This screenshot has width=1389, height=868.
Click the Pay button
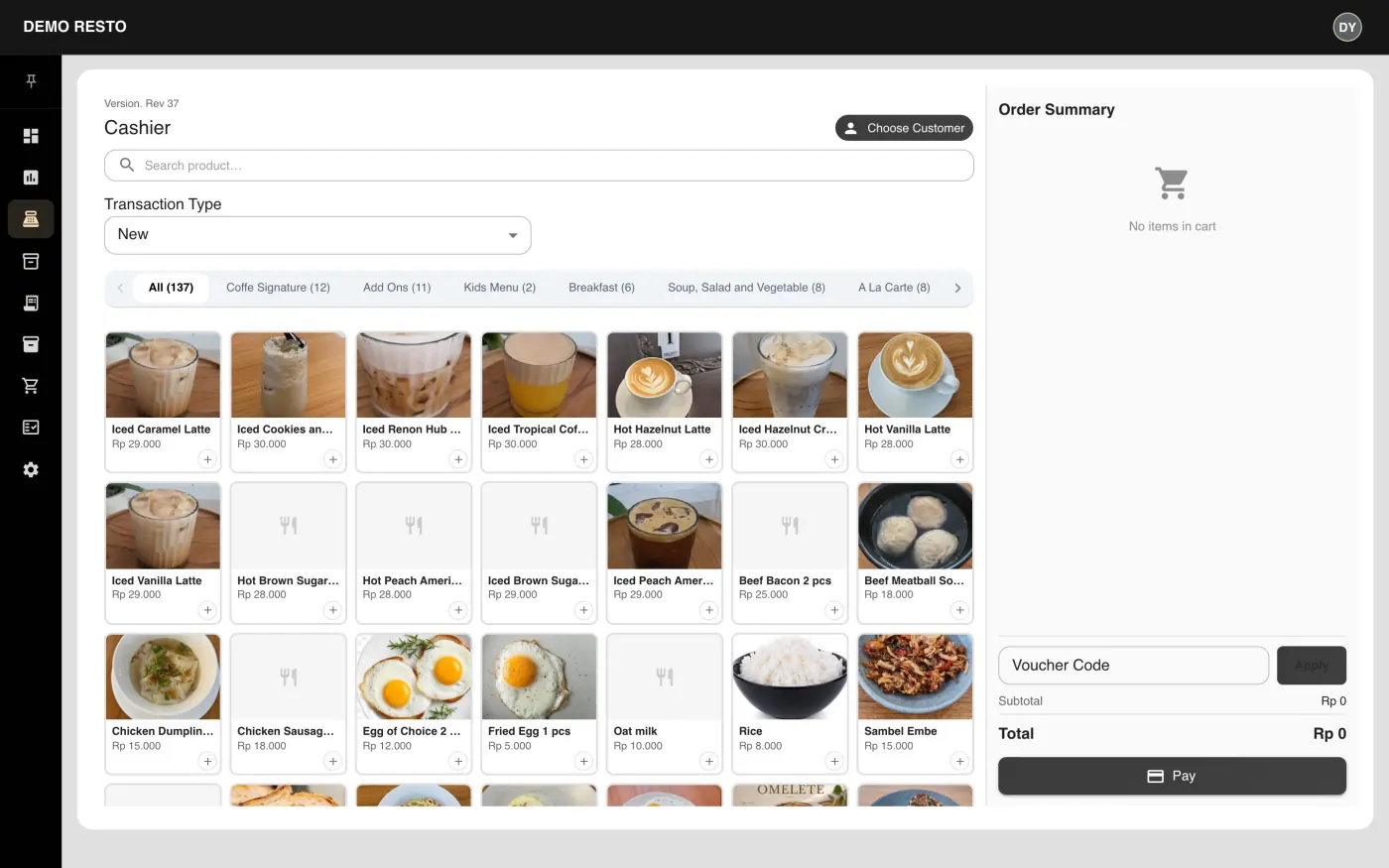coord(1172,776)
